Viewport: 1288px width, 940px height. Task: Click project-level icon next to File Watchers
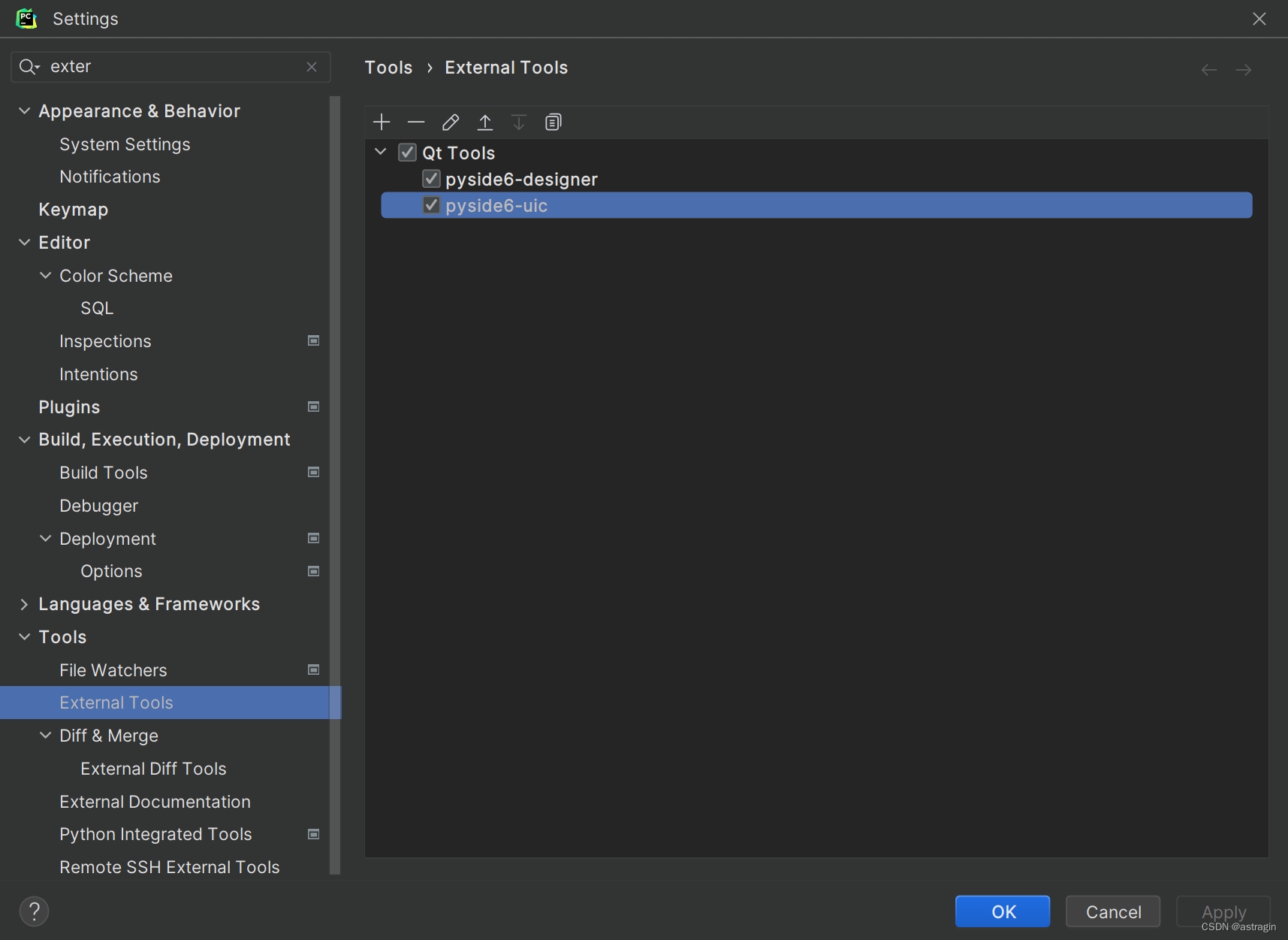tap(314, 669)
